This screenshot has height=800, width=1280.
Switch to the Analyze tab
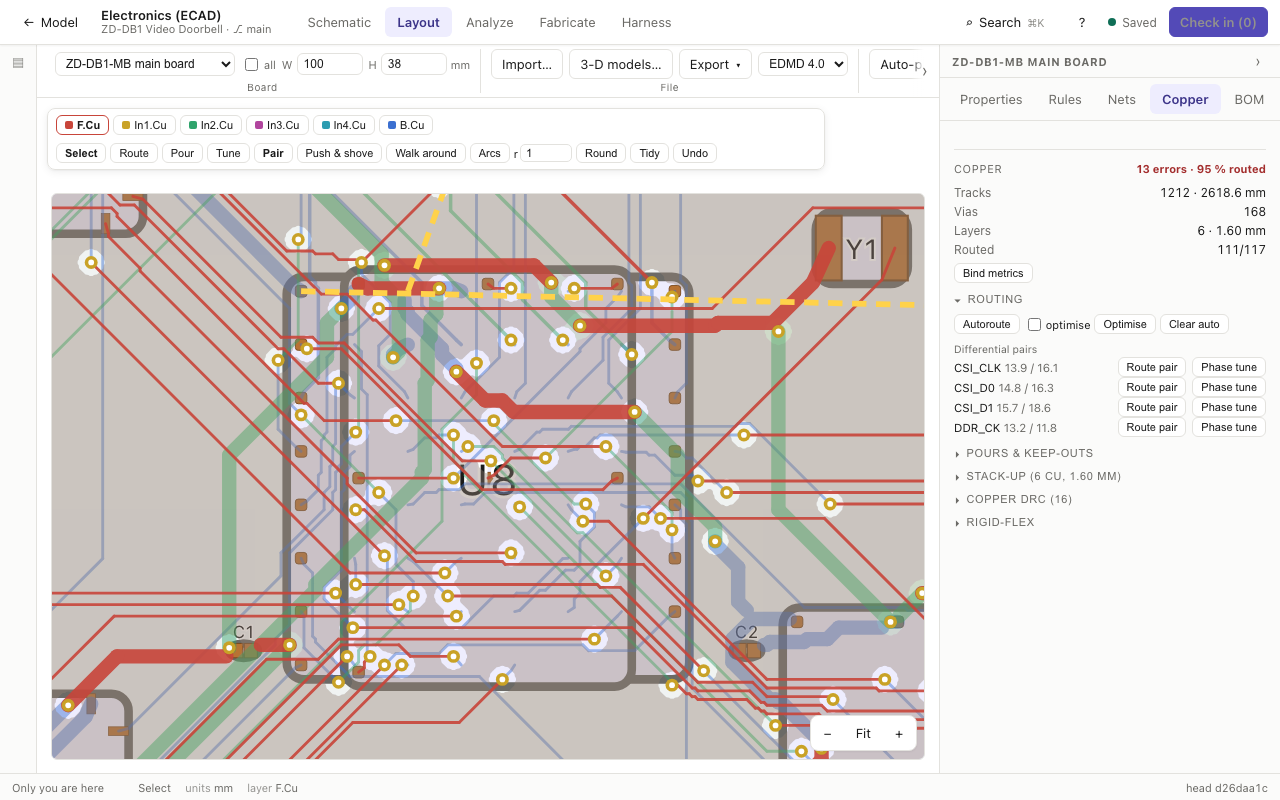490,22
